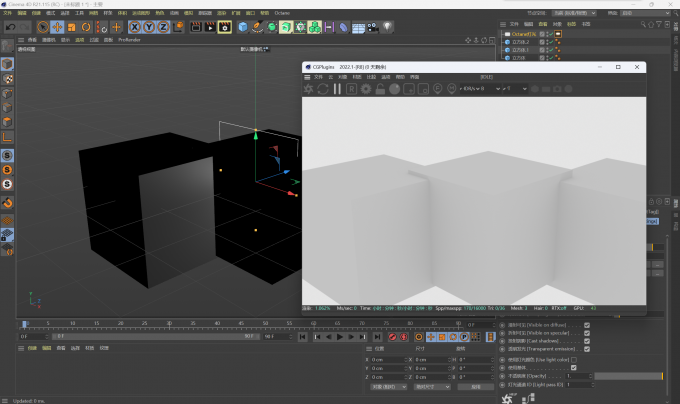Select Octane light object in object manager
Screen dimensions: 680x404
tap(524, 34)
